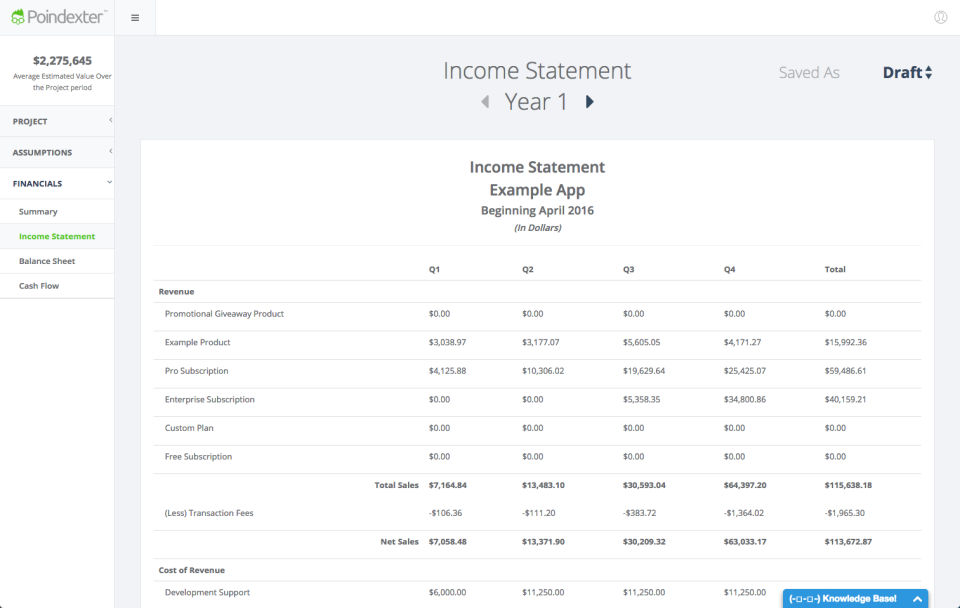Image resolution: width=960 pixels, height=608 pixels.
Task: Click Pro Subscription Q4 value $25,425.07
Action: pyautogui.click(x=744, y=371)
